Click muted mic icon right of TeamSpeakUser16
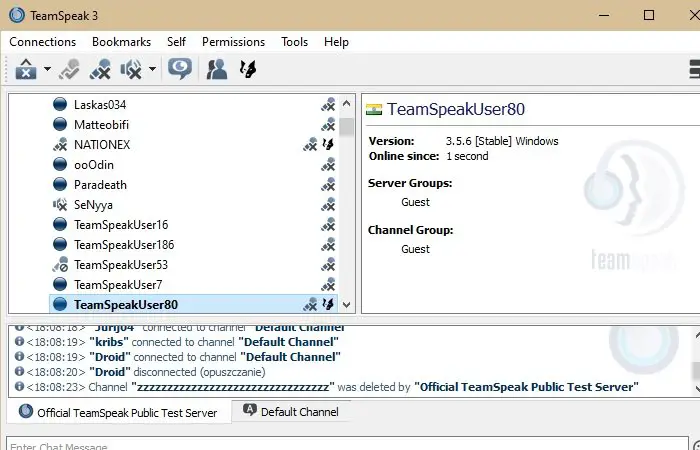 click(328, 225)
